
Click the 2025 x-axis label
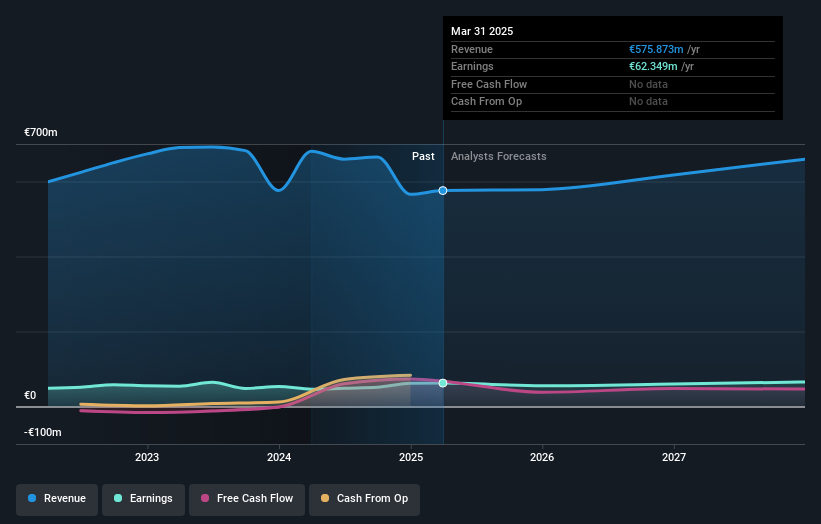tap(411, 458)
